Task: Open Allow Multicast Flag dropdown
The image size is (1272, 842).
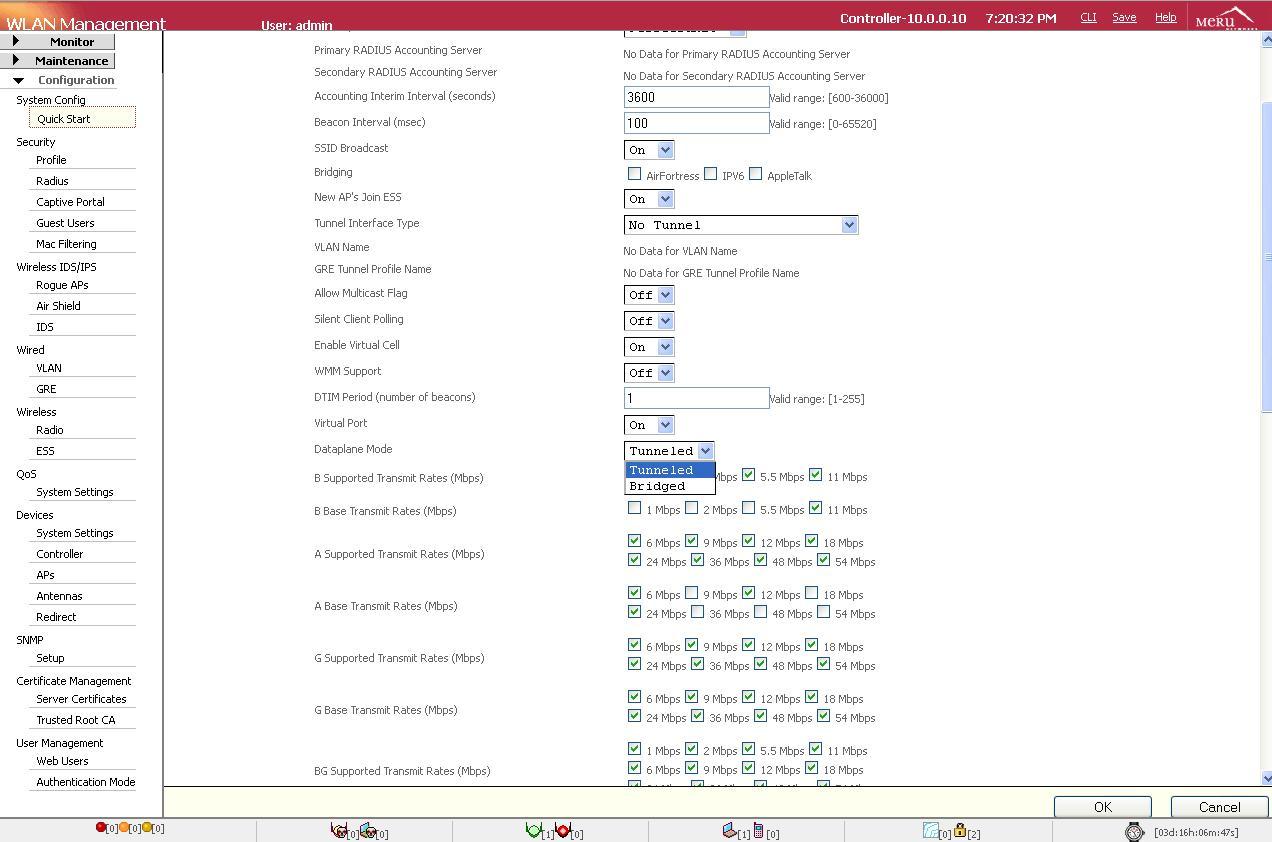Action: coord(649,295)
